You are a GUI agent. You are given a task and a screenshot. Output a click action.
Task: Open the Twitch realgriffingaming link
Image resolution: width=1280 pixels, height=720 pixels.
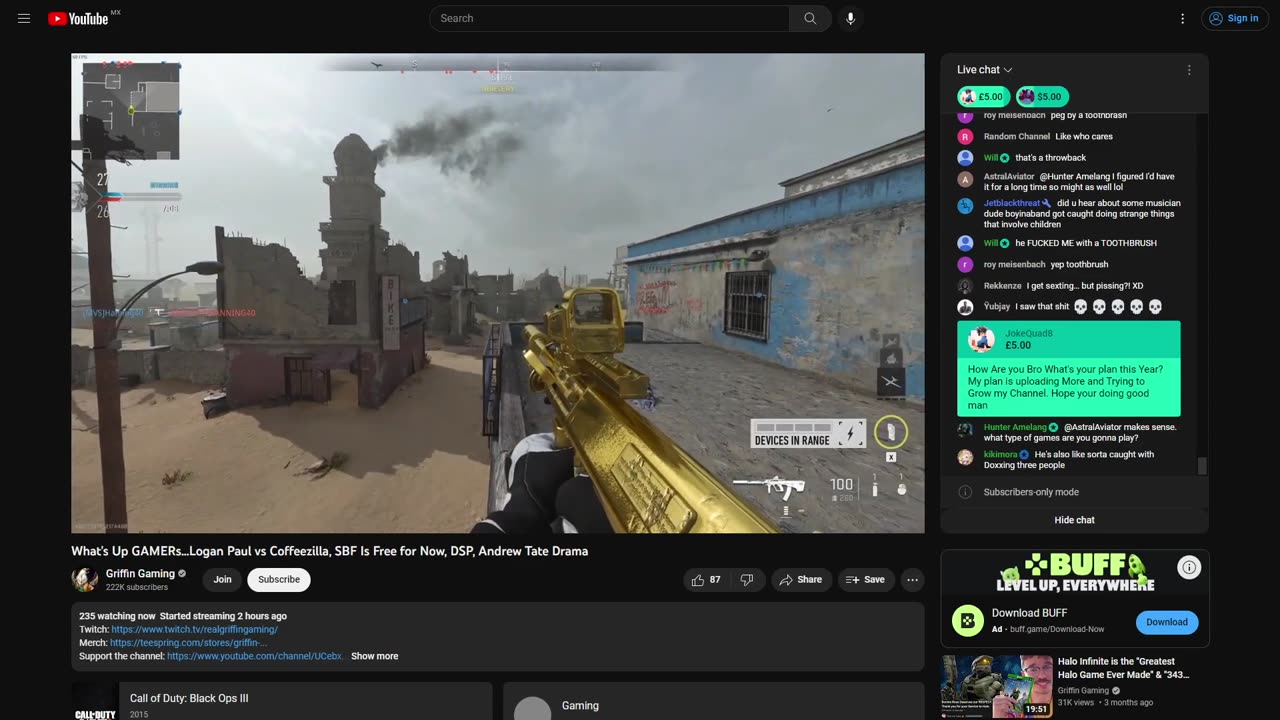[x=194, y=629]
